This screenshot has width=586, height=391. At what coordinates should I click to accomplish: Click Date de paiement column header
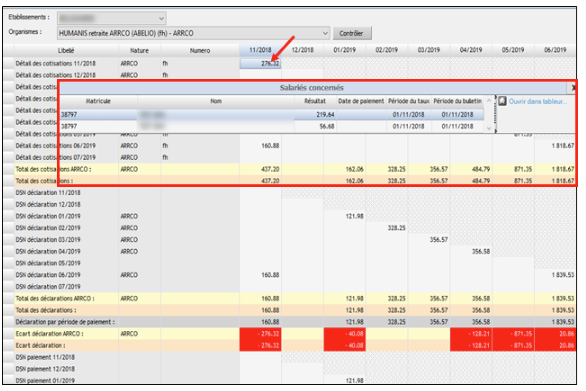pos(361,101)
